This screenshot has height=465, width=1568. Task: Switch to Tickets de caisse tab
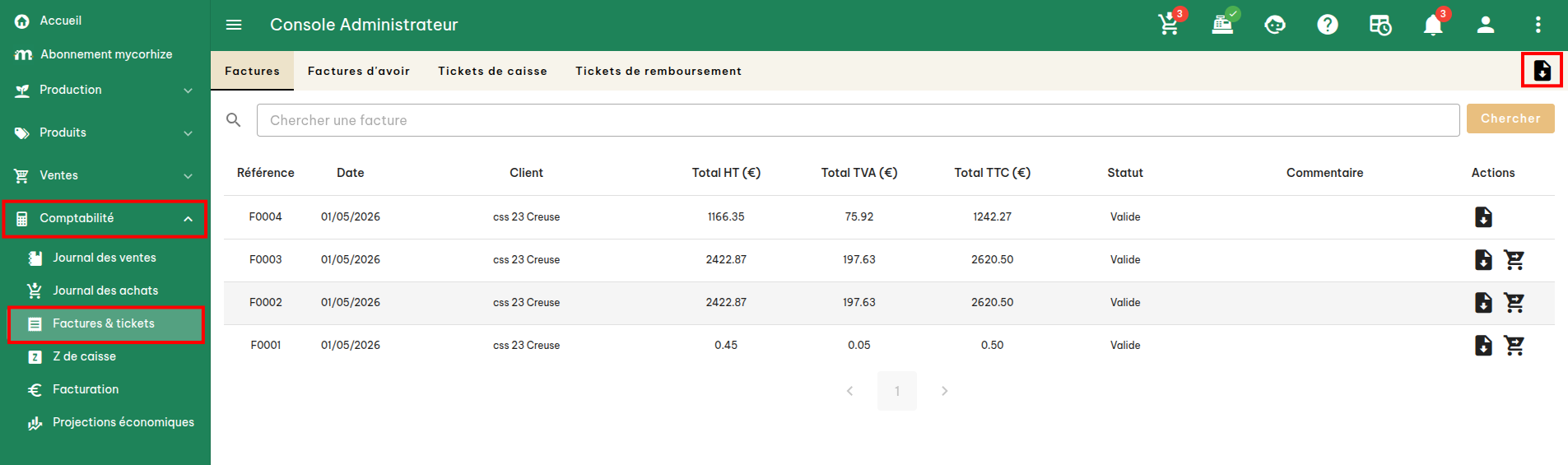(x=492, y=71)
